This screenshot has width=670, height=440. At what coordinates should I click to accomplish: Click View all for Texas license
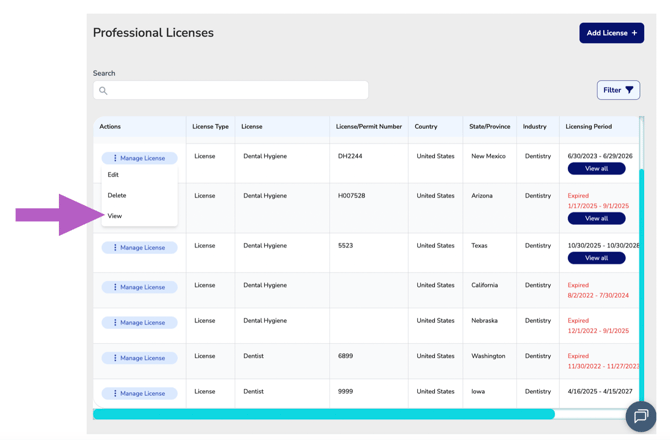coord(596,258)
